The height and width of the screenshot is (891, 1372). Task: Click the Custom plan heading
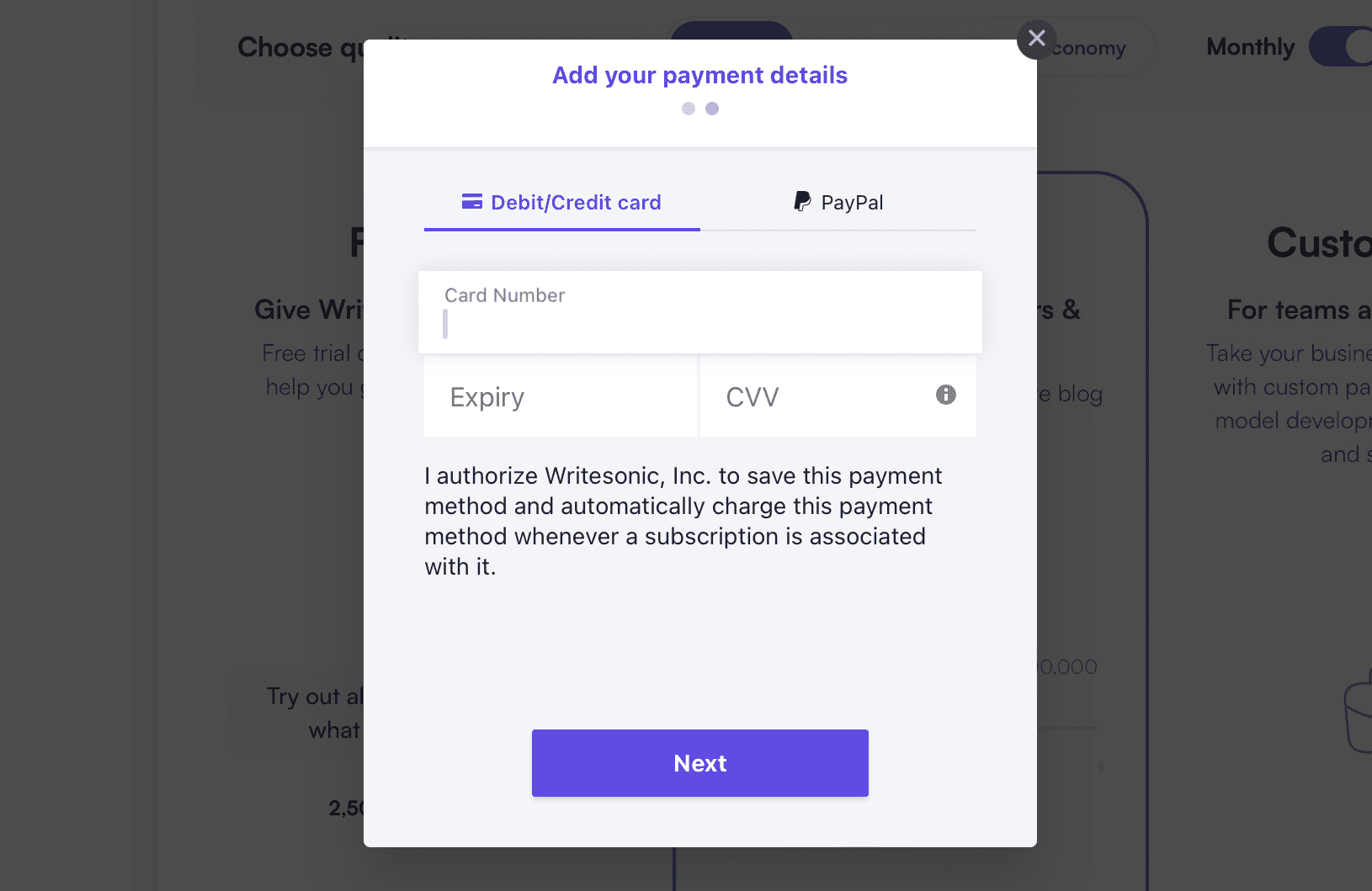(x=1318, y=243)
